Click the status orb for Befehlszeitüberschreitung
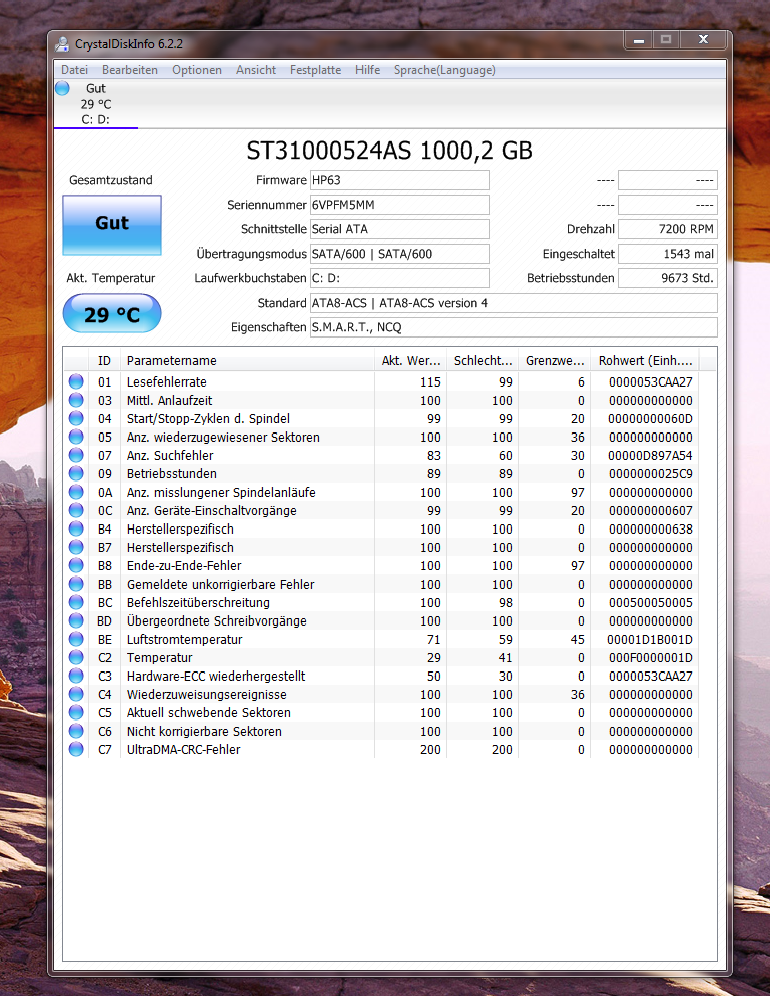 point(76,602)
